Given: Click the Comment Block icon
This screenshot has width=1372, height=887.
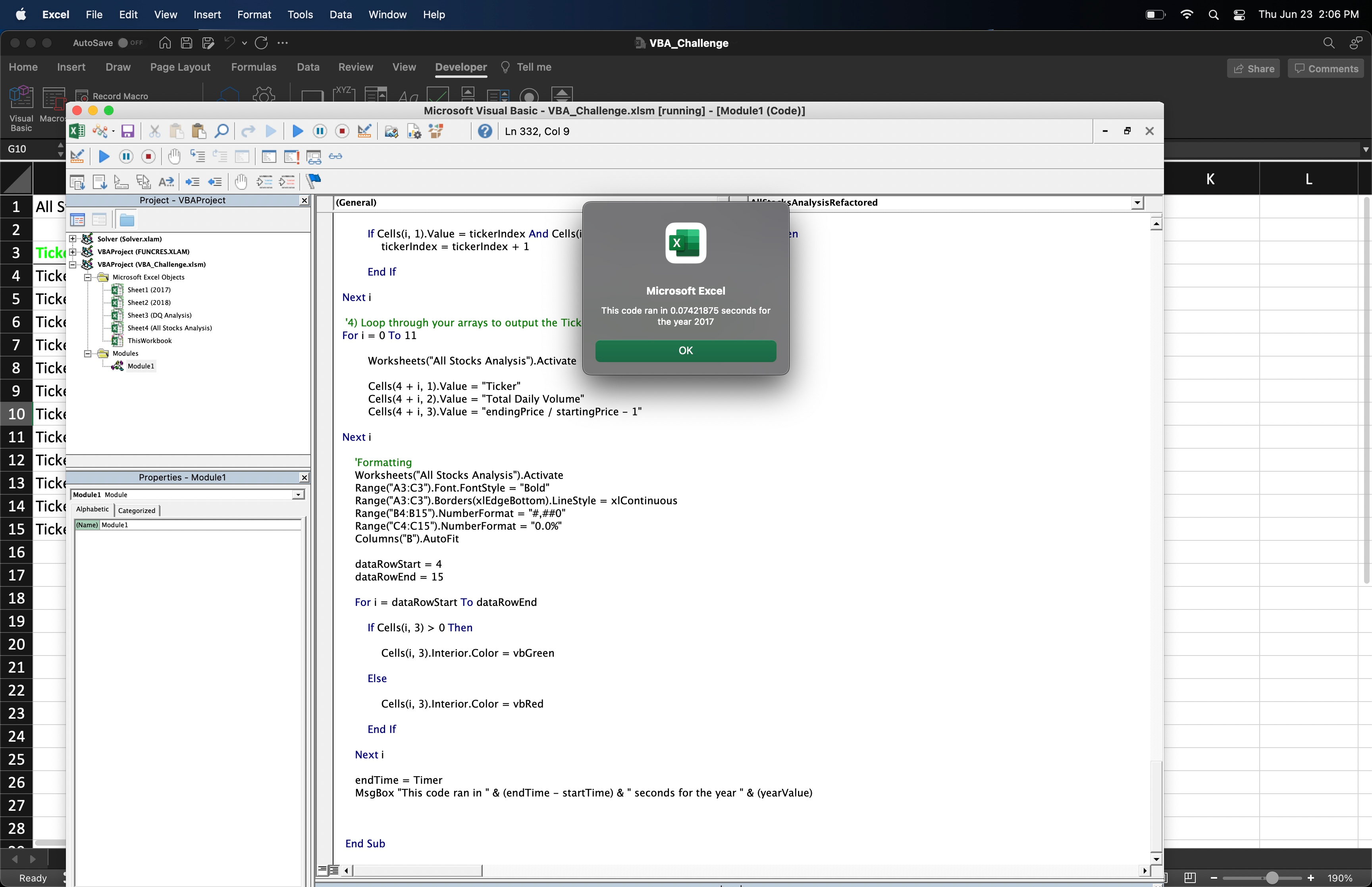Looking at the screenshot, I should coord(264,182).
